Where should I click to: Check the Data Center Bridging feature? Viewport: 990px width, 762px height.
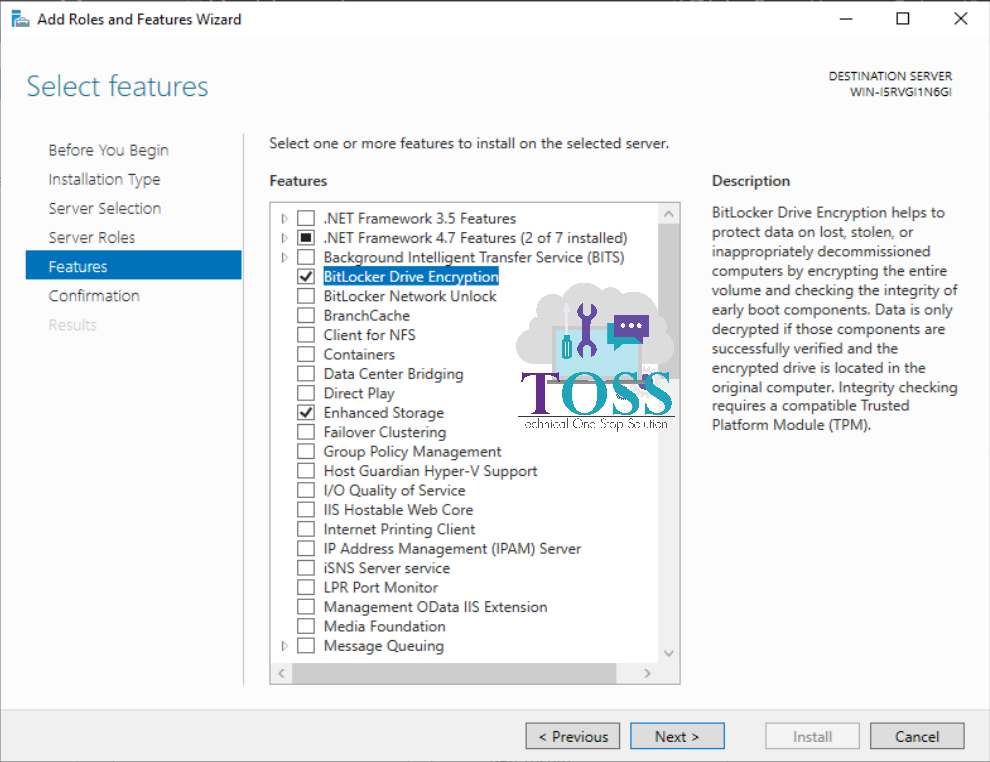pos(306,373)
